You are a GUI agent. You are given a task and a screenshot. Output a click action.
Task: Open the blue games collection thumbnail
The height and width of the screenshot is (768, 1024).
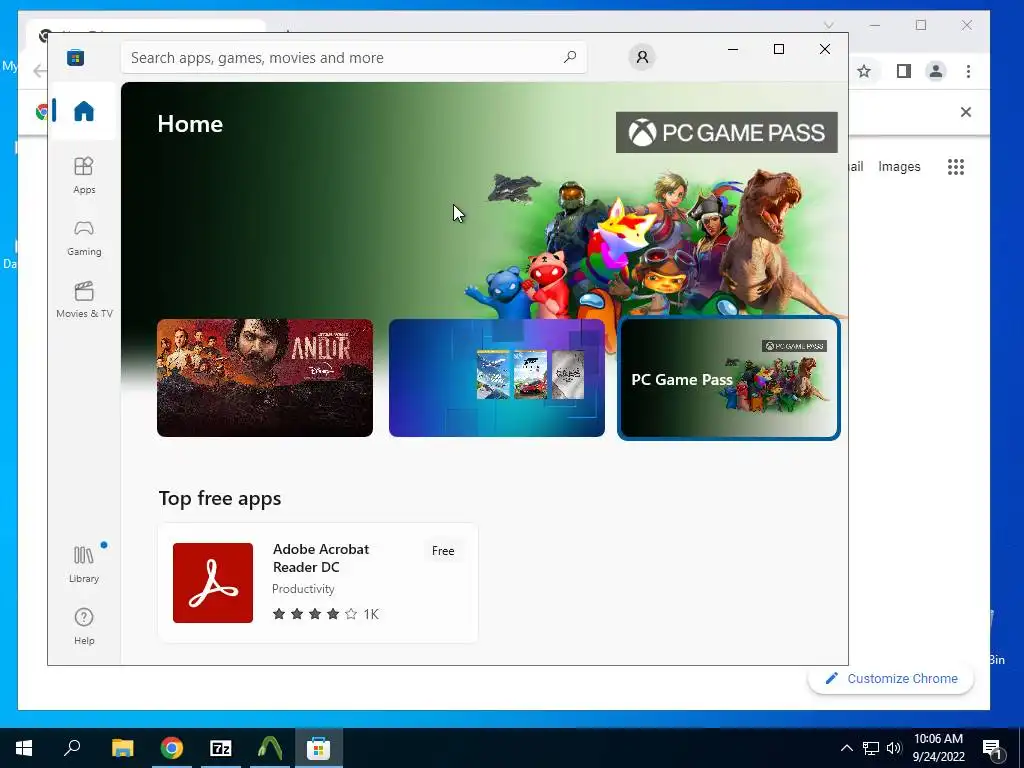(x=497, y=377)
